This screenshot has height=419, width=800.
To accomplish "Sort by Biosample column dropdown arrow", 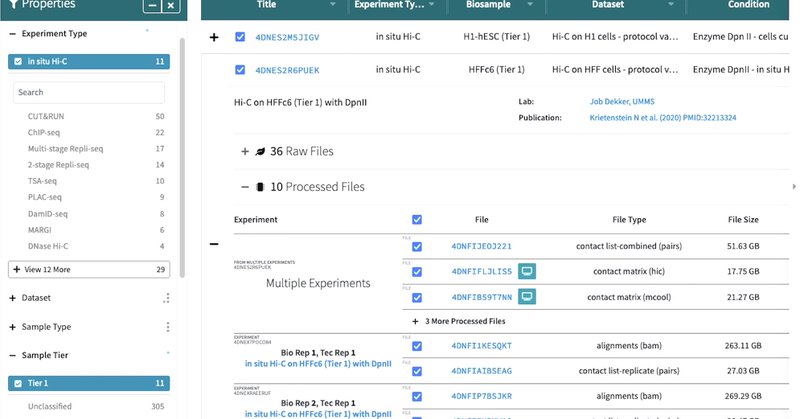I will pyautogui.click(x=530, y=5).
